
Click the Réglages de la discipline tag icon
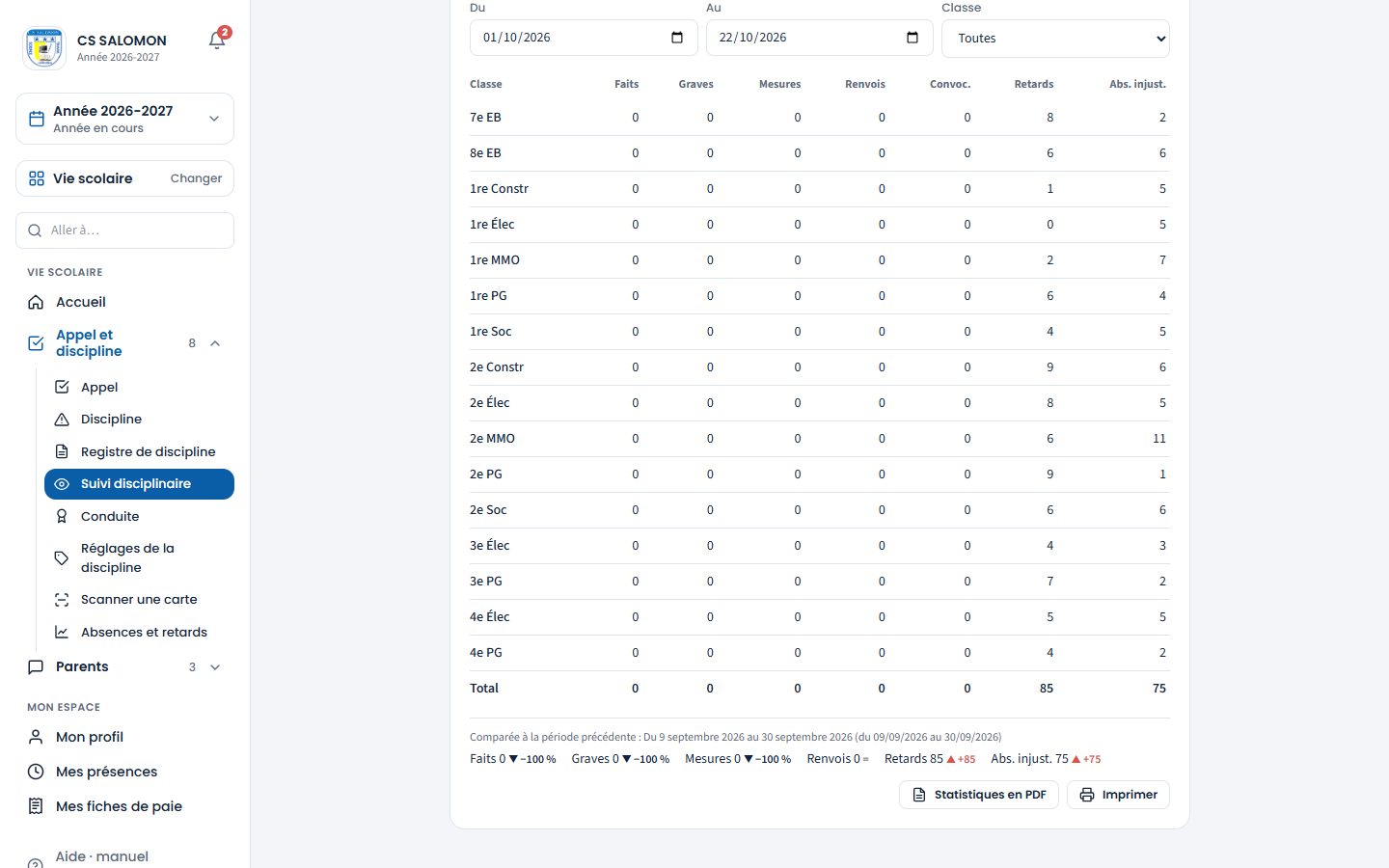tap(62, 557)
